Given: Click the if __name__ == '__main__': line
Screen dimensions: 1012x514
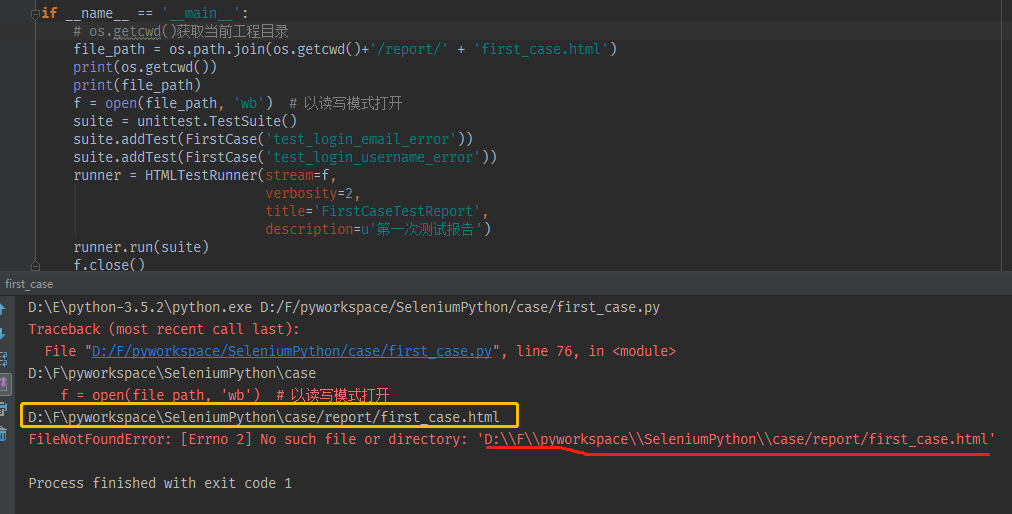Looking at the screenshot, I should [145, 13].
